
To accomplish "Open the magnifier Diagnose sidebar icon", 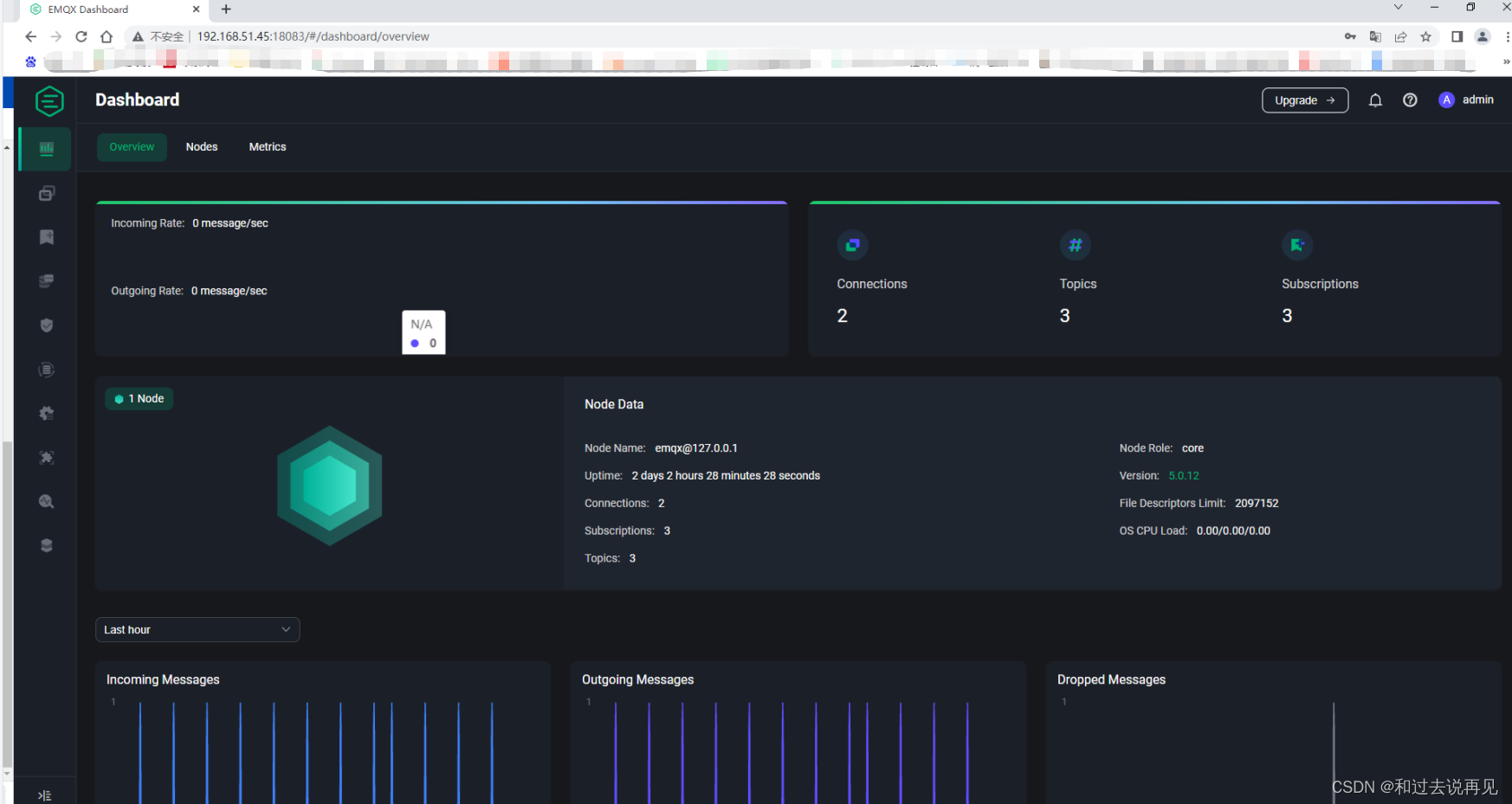I will point(47,502).
